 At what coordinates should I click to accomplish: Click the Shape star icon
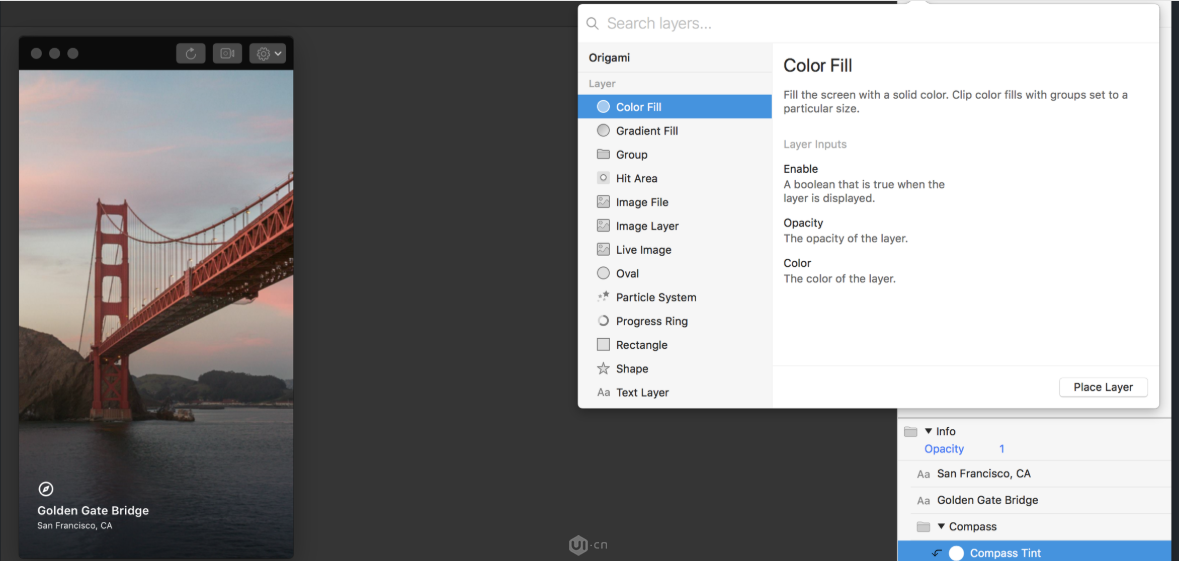pos(603,369)
